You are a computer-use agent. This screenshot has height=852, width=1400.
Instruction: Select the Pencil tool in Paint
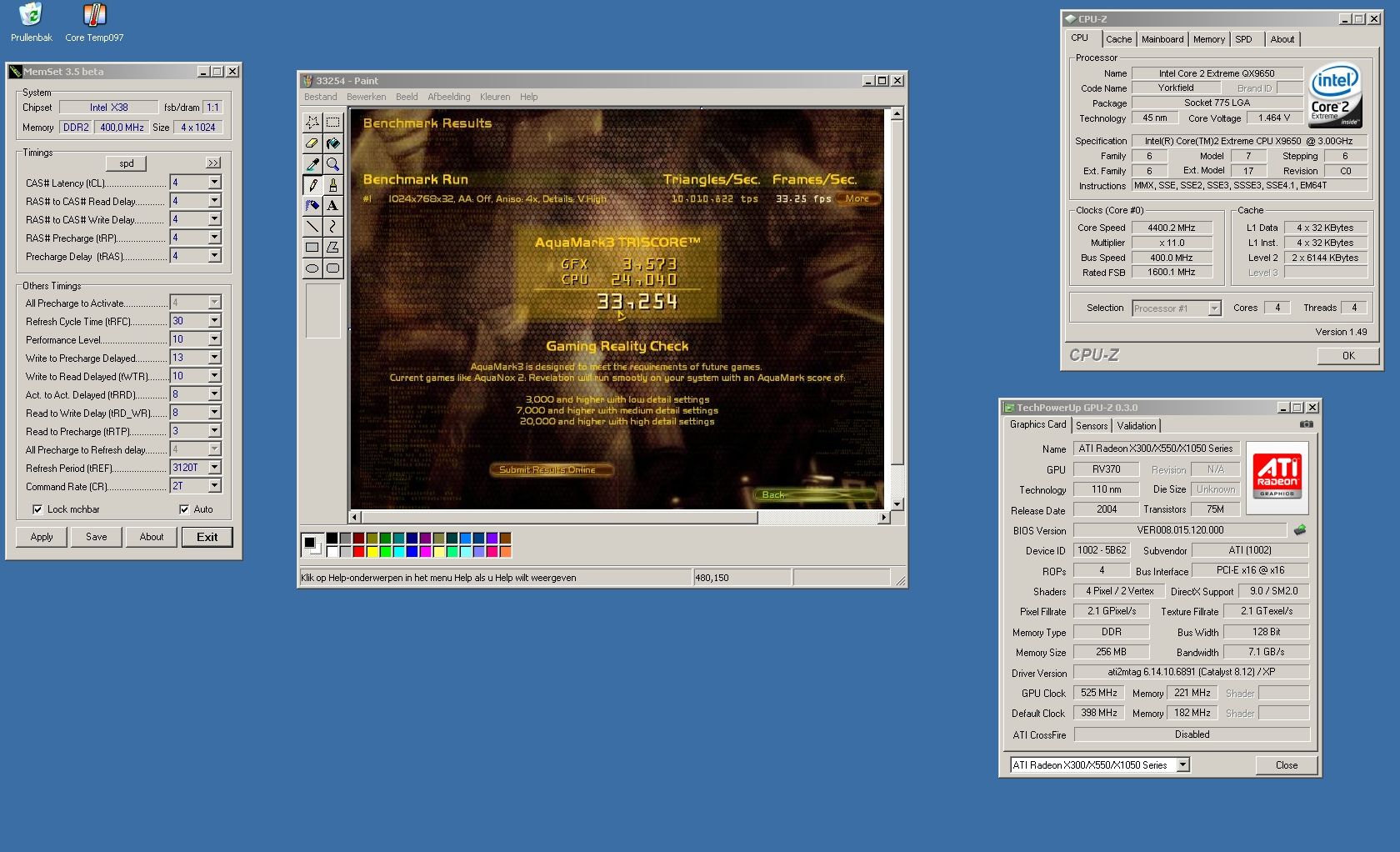coord(312,184)
